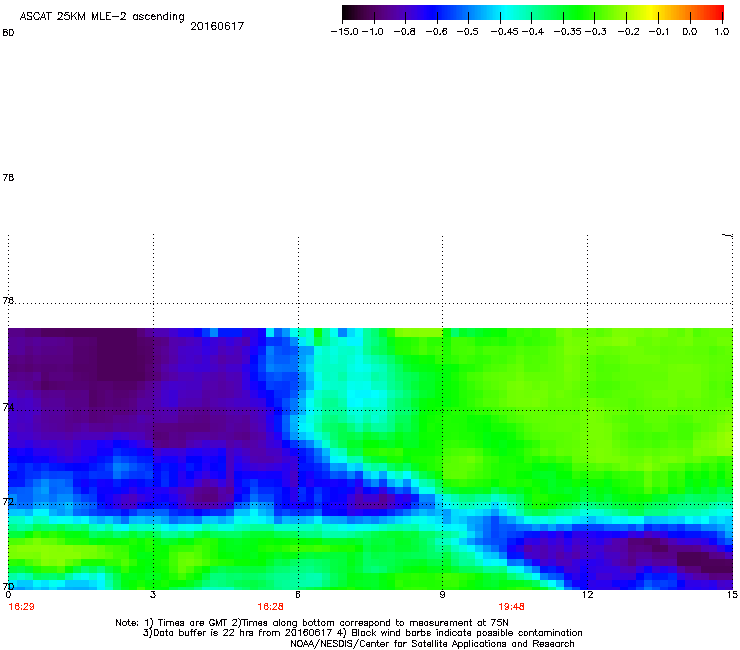The image size is (740, 650).
Task: Click the "0.0" color bar label
Action: point(690,32)
